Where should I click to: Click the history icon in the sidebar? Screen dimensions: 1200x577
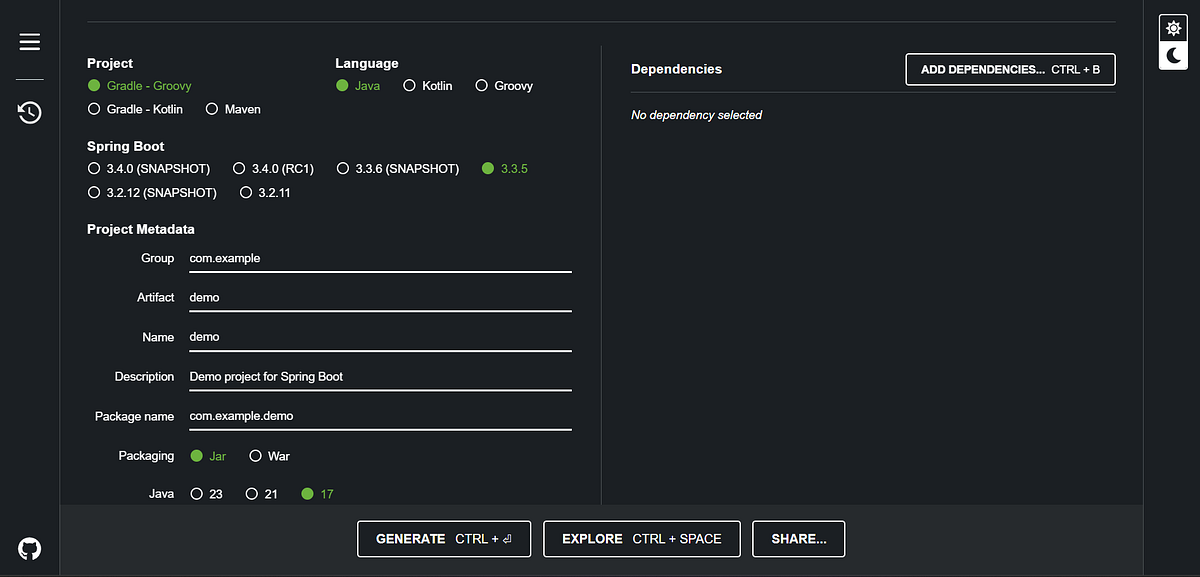29,113
